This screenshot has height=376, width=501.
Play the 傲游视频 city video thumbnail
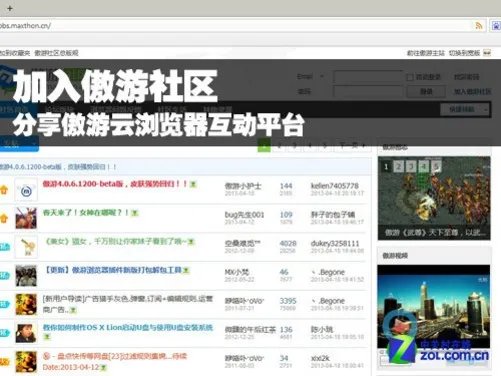click(434, 307)
